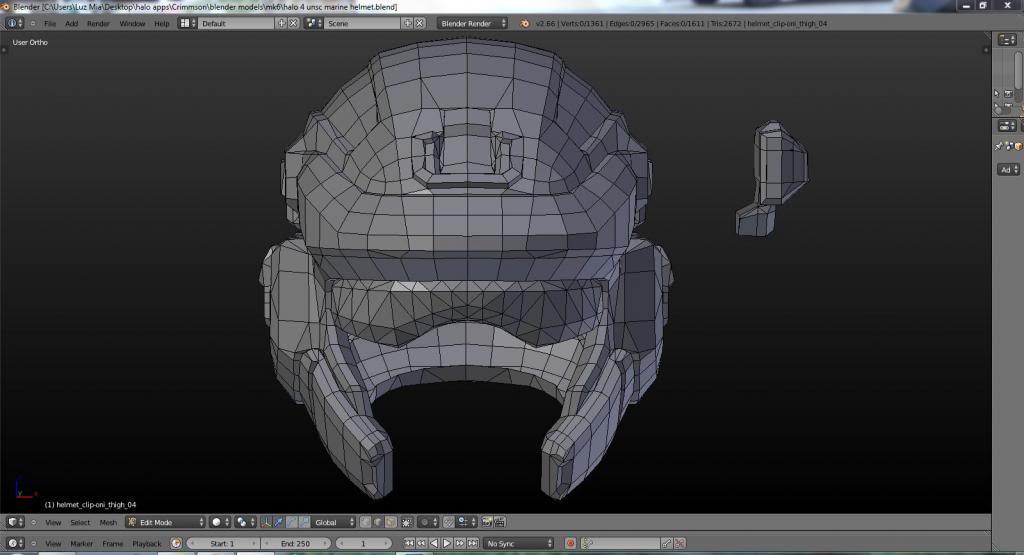
Task: Enable the rotate manipulator
Action: click(x=291, y=522)
